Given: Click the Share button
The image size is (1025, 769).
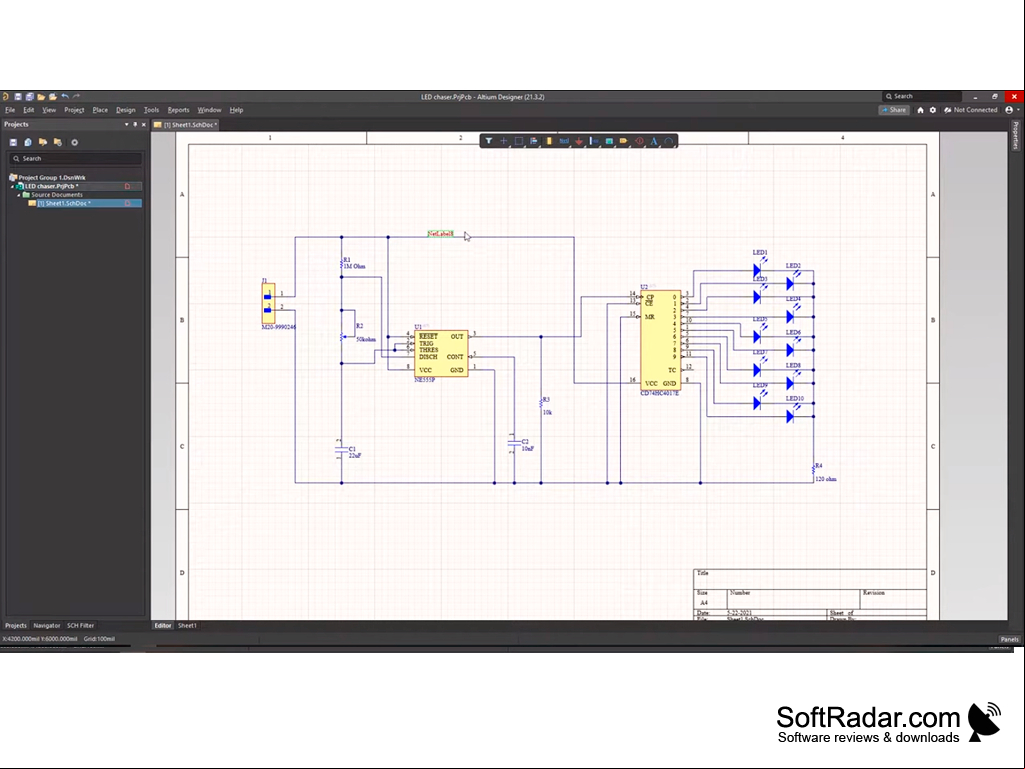Looking at the screenshot, I should [894, 110].
